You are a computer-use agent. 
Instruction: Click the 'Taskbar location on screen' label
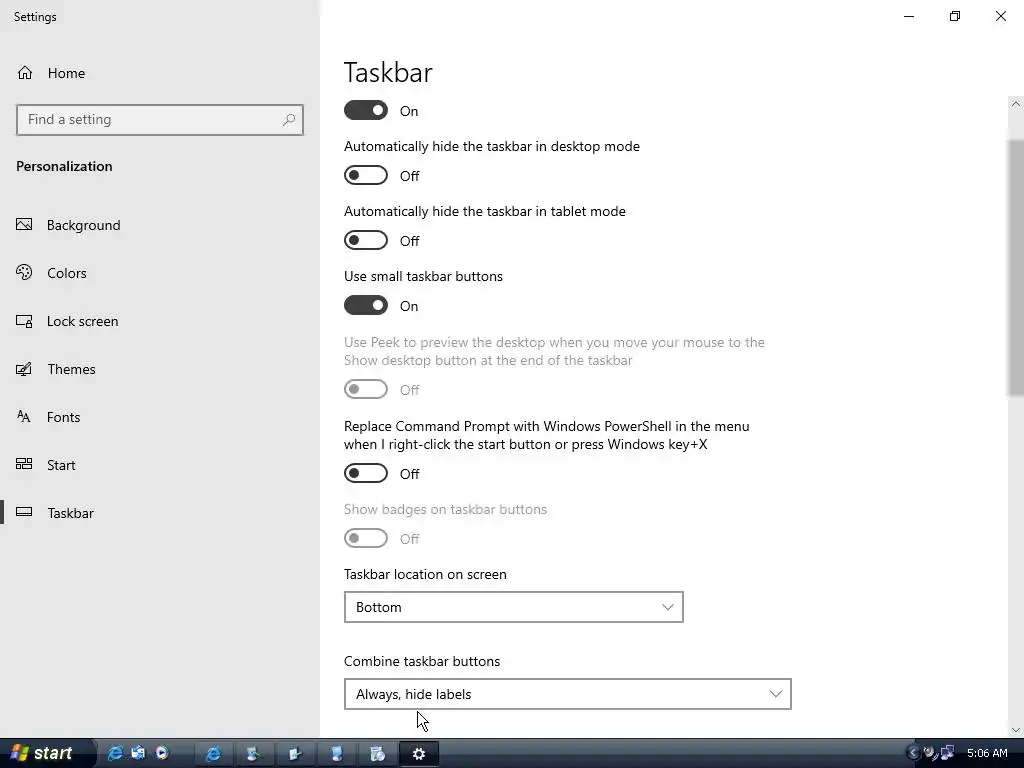pyautogui.click(x=425, y=575)
